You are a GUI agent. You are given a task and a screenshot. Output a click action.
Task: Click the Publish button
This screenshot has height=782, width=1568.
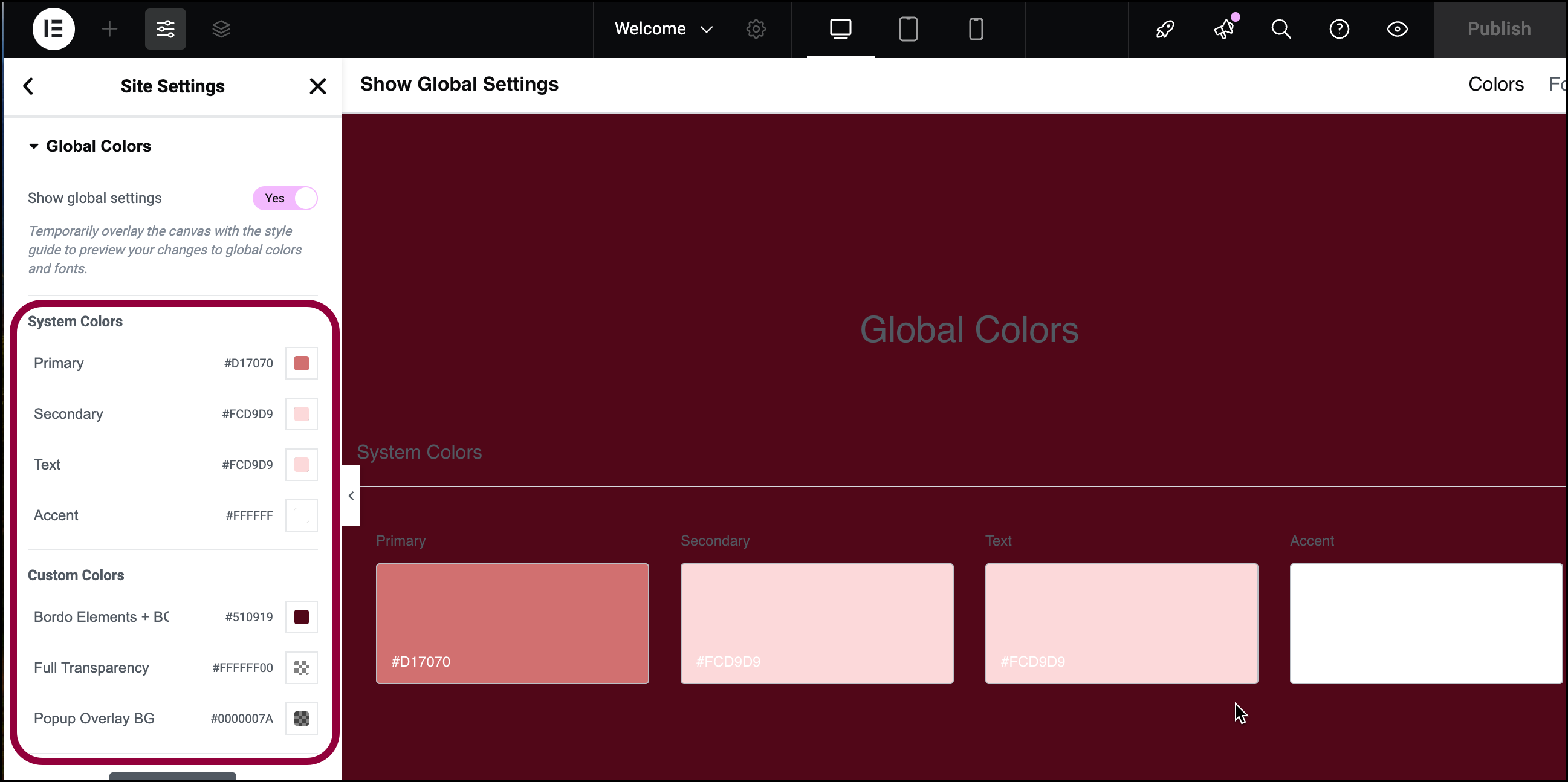(1499, 28)
